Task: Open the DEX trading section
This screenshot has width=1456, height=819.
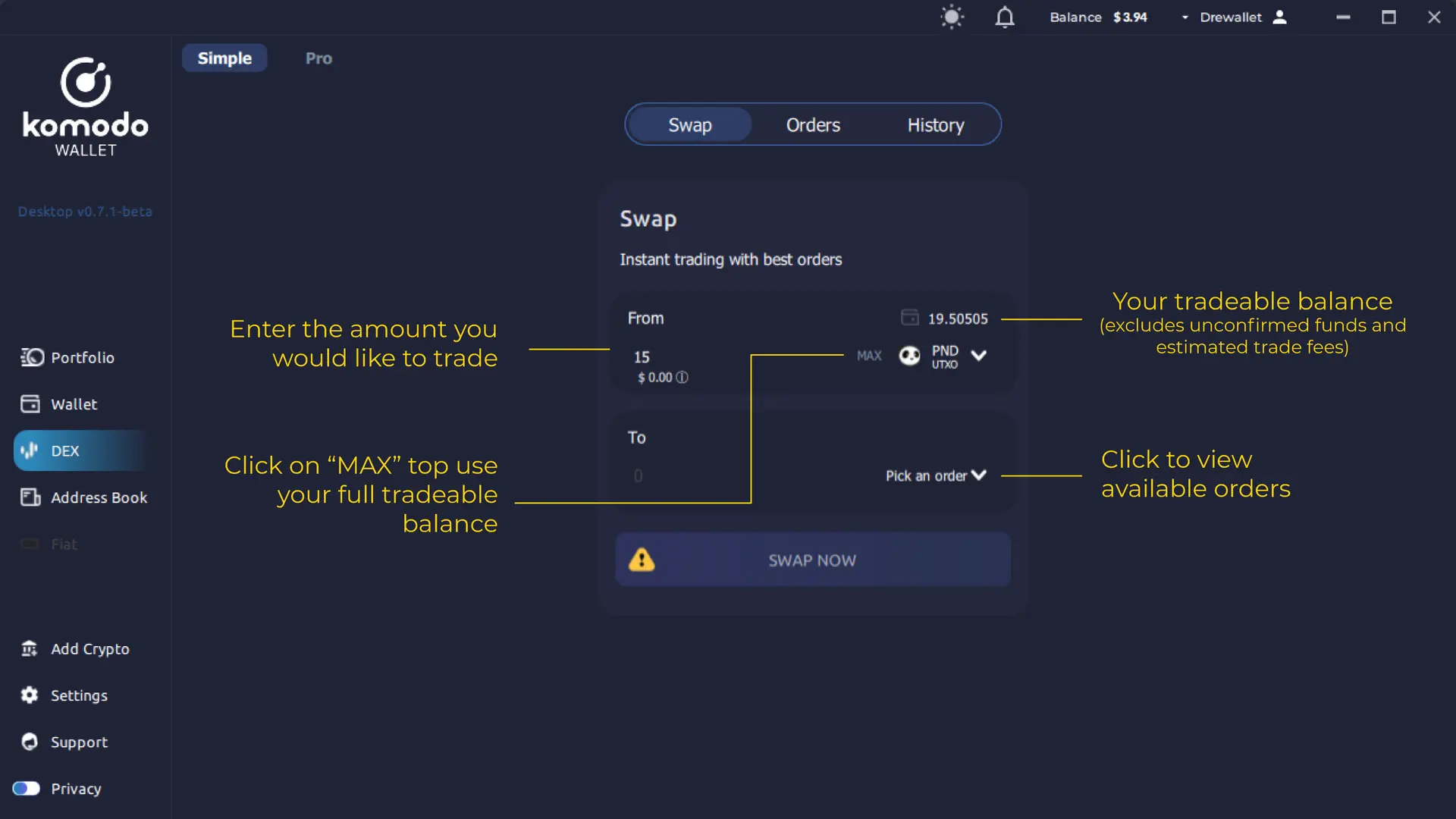Action: 64,450
